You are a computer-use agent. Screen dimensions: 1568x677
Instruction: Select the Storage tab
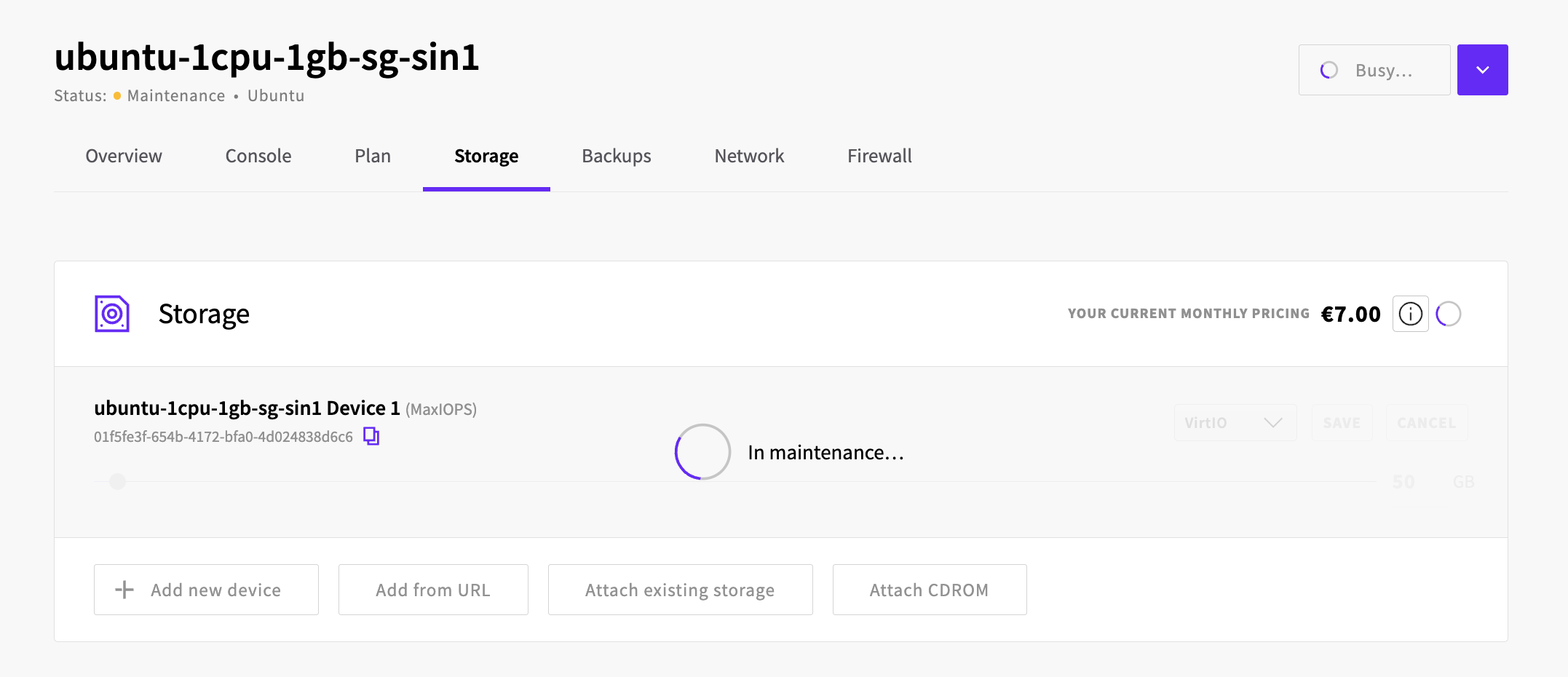(486, 156)
